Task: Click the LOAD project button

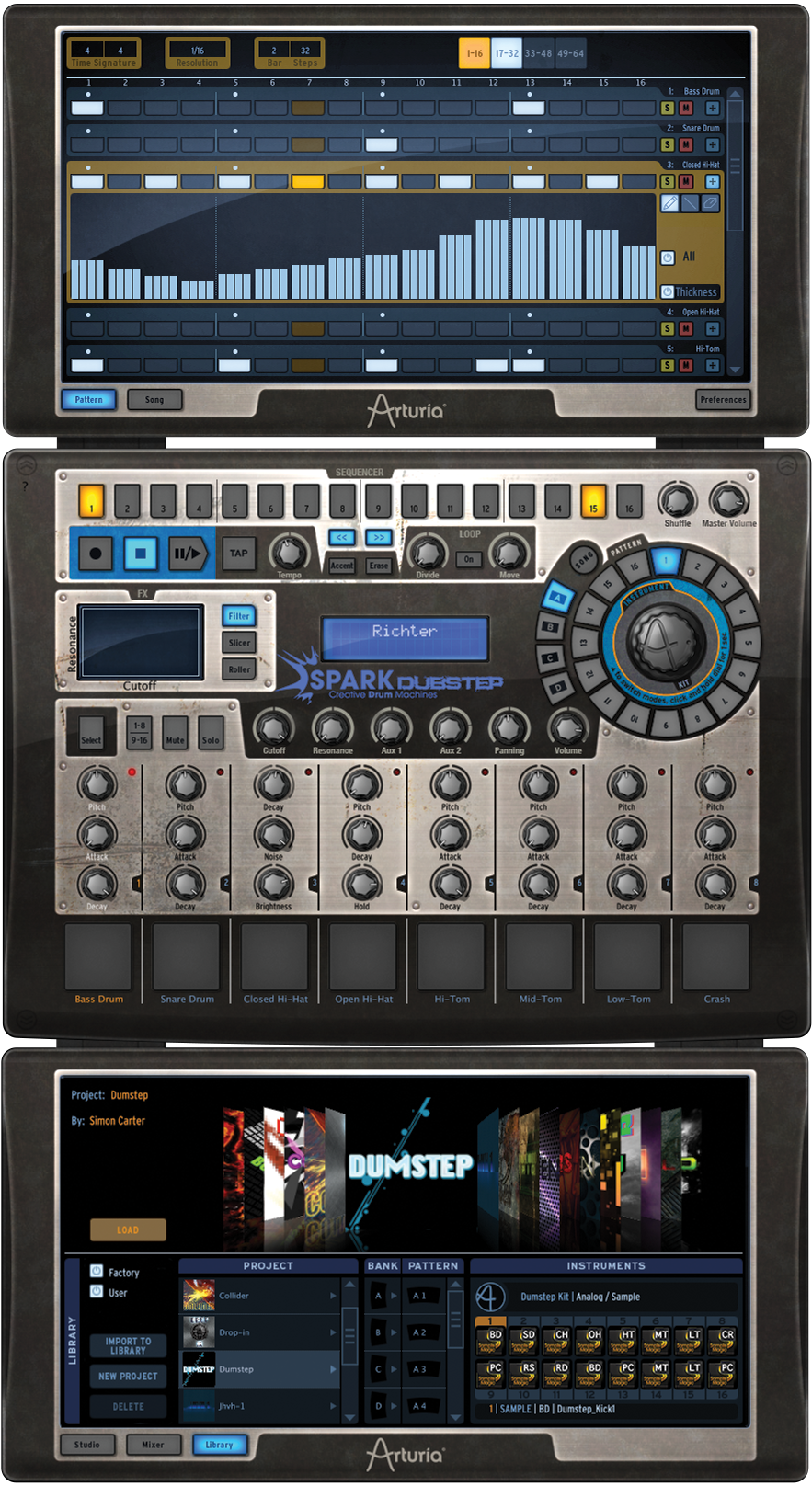Action: point(128,1229)
